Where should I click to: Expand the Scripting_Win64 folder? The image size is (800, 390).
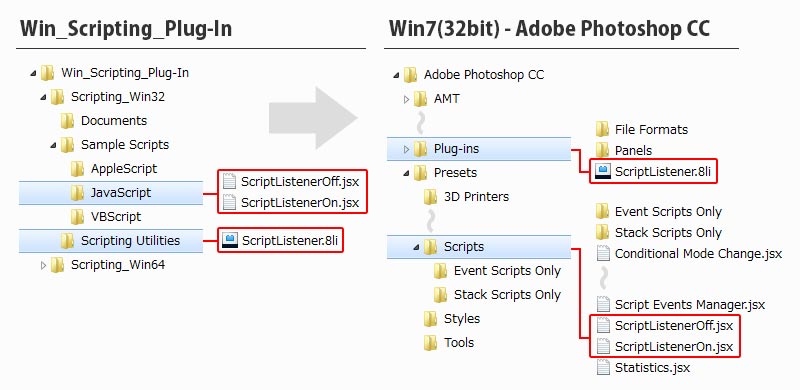(43, 265)
